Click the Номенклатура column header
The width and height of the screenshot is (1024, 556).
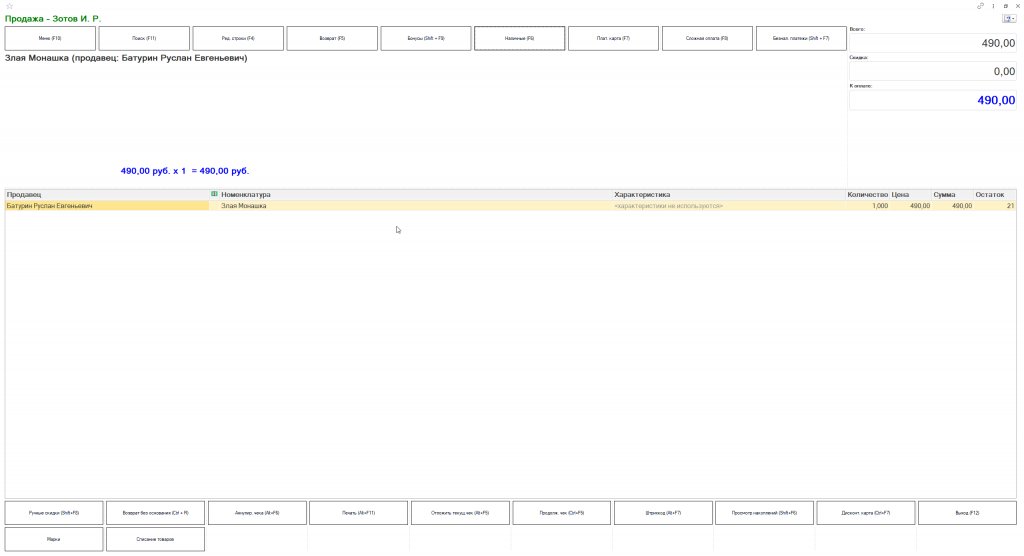pyautogui.click(x=415, y=195)
